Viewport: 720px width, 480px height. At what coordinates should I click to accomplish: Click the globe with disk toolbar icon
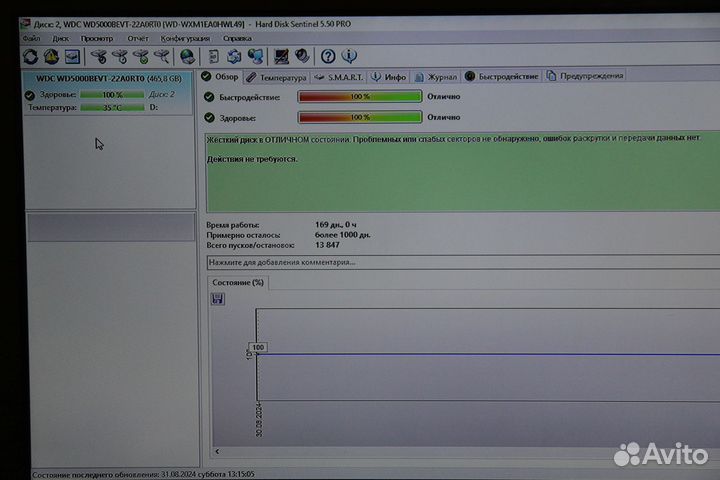point(187,56)
